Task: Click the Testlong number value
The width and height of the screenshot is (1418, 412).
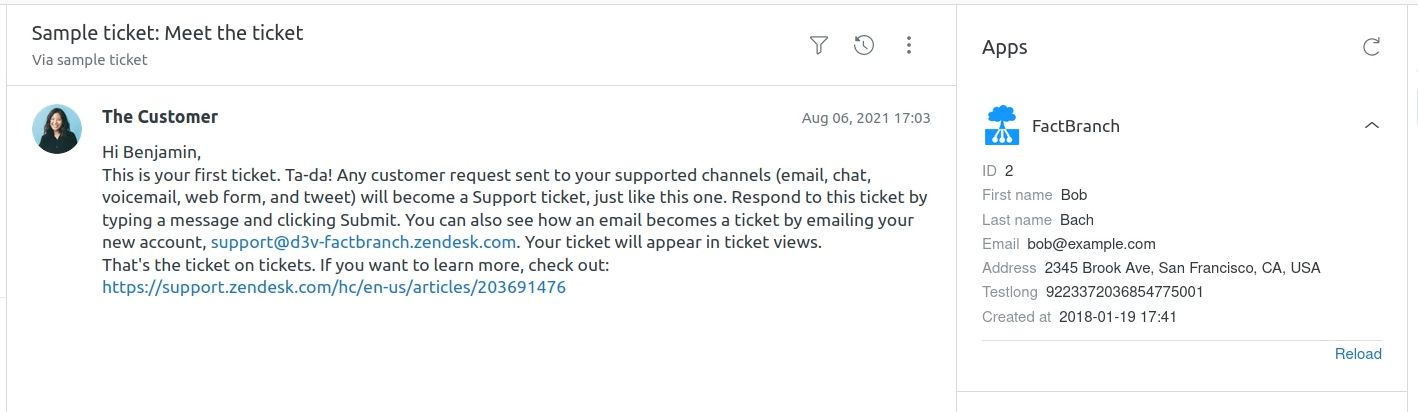Action: click(x=1124, y=292)
